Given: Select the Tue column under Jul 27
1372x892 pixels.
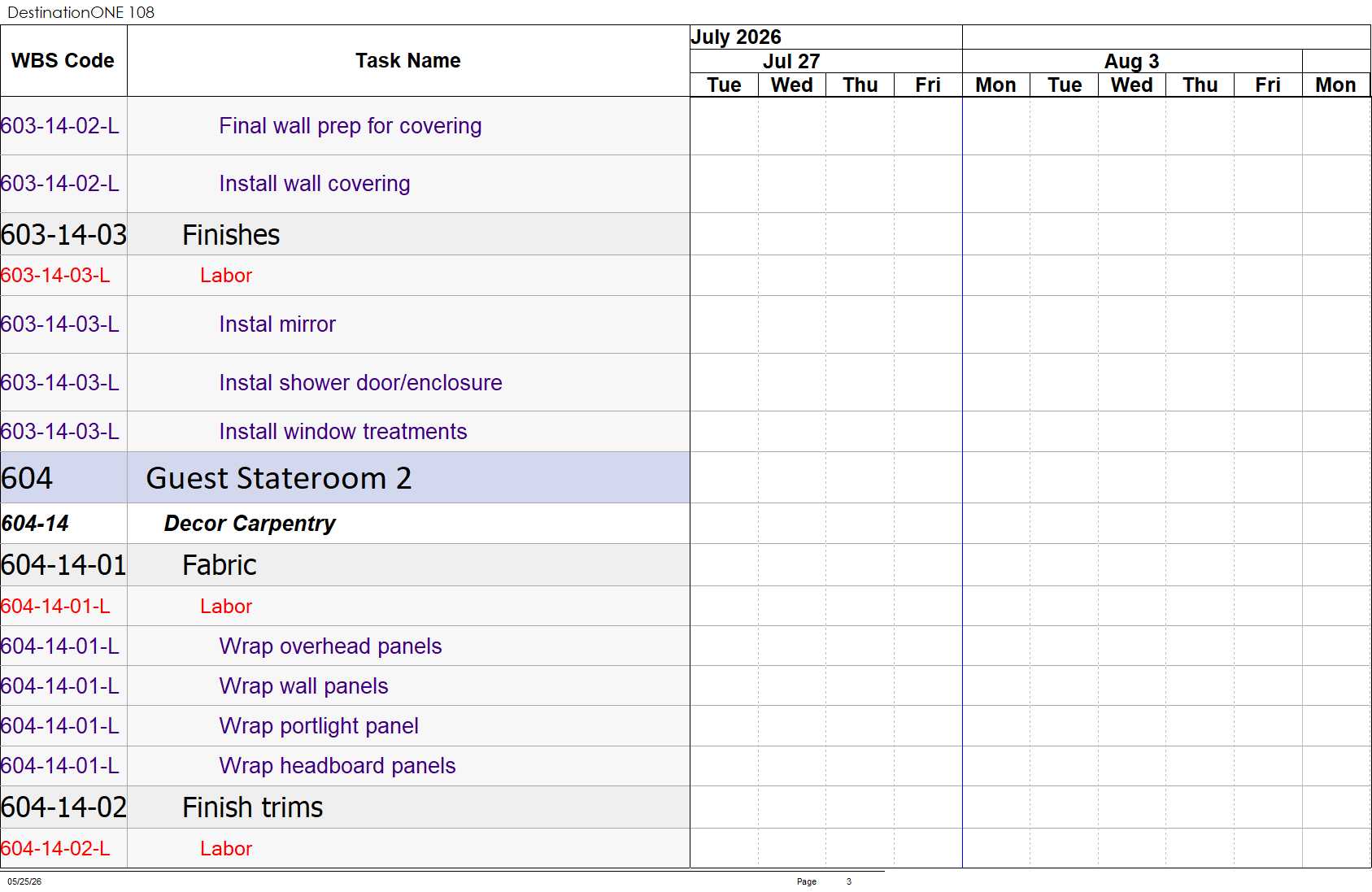Looking at the screenshot, I should [x=724, y=85].
